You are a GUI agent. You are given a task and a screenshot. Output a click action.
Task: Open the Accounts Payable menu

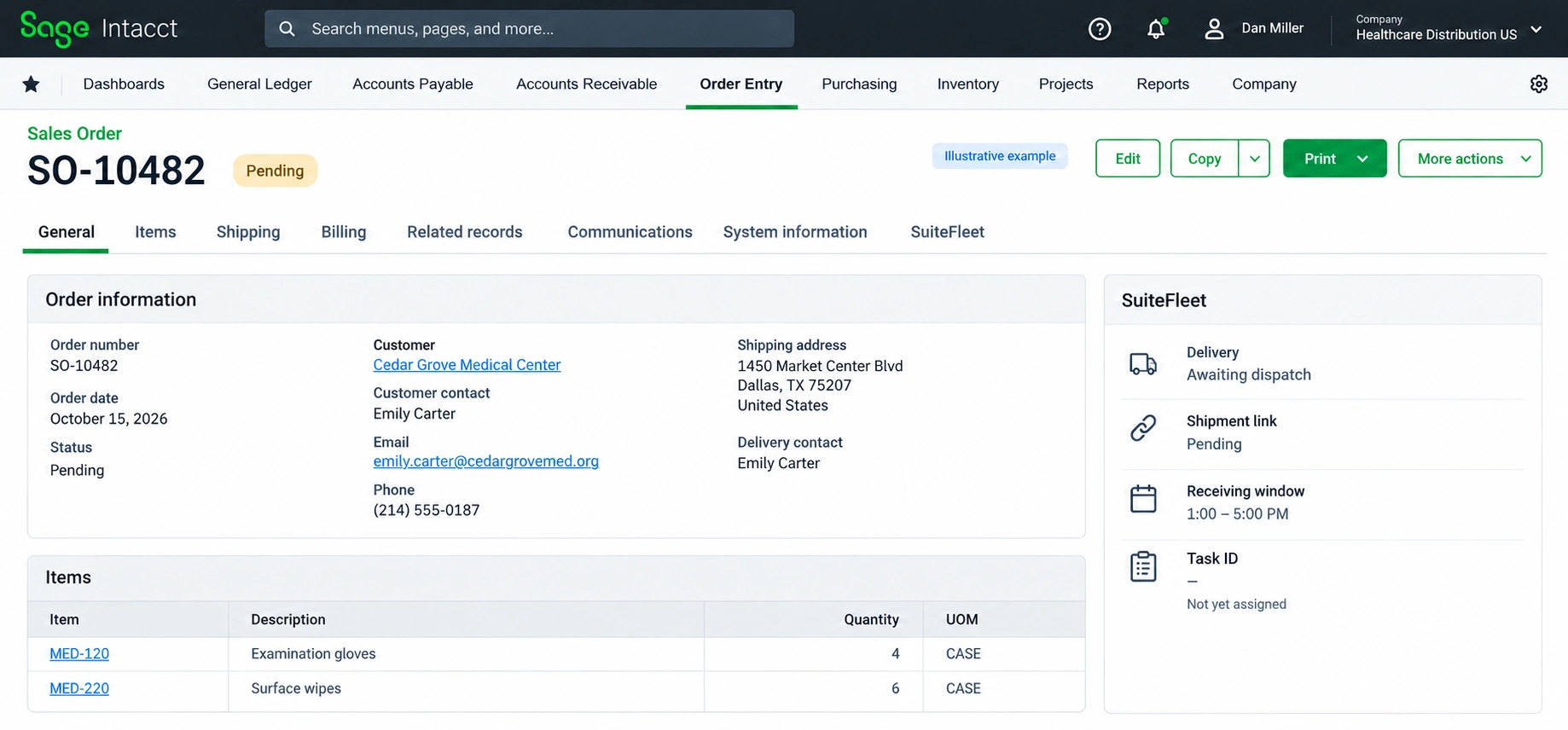413,84
